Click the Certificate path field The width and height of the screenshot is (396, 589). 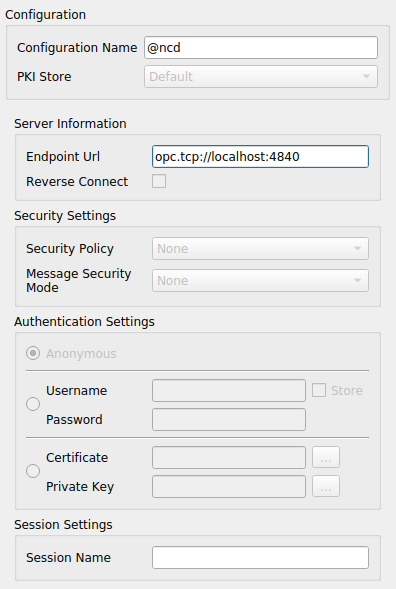tap(229, 457)
